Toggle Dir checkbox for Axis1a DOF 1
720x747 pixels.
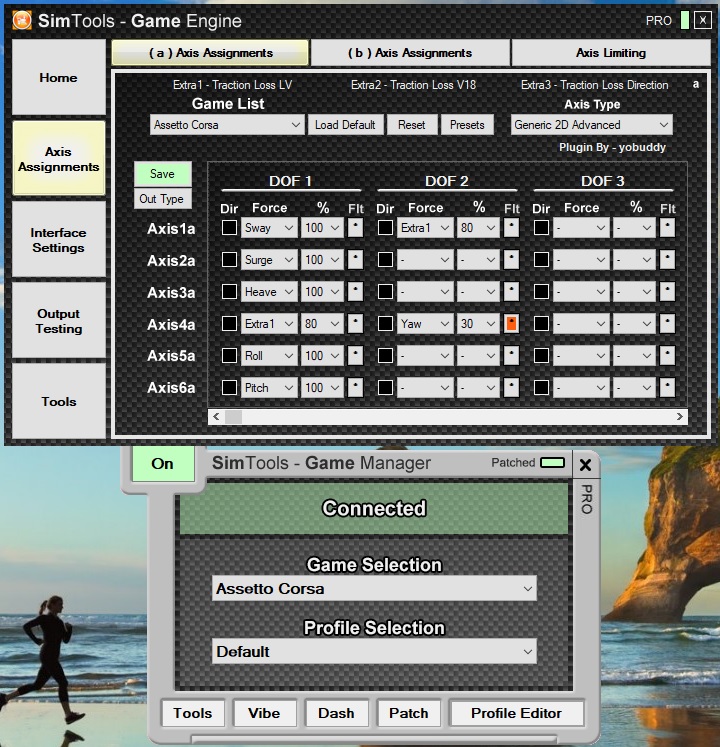pyautogui.click(x=229, y=228)
